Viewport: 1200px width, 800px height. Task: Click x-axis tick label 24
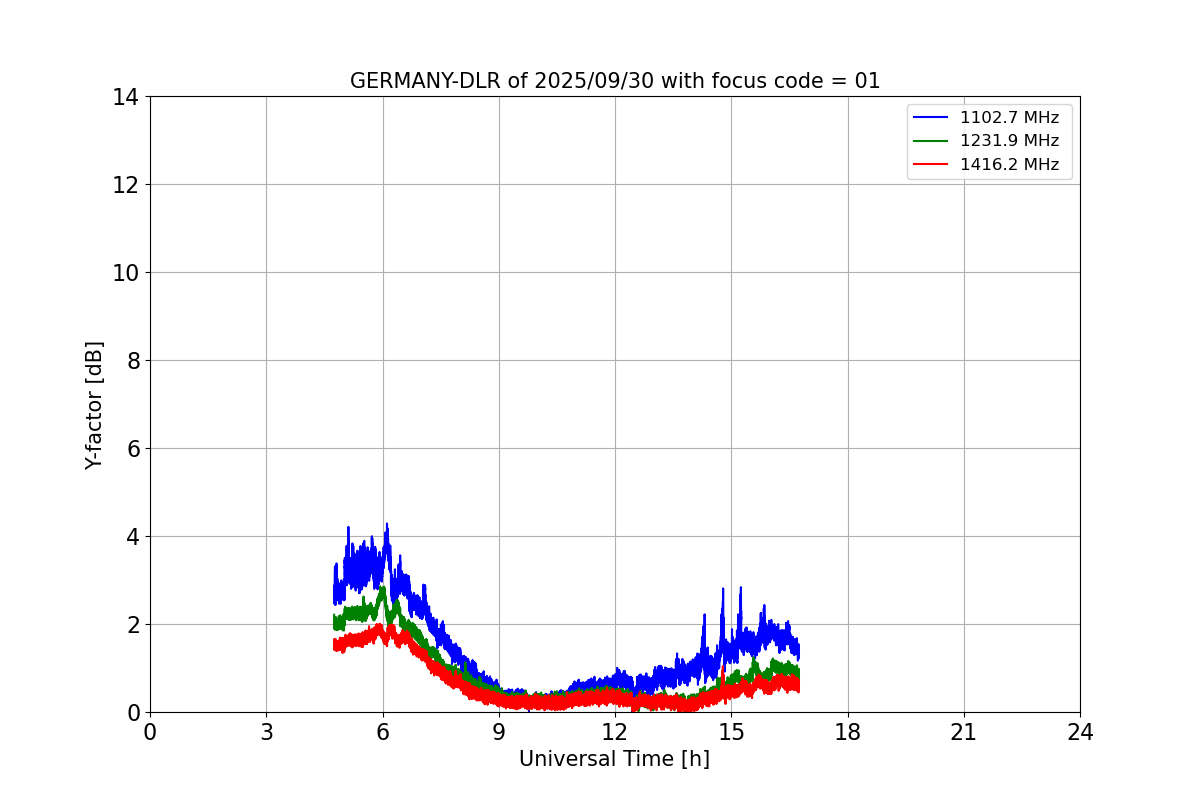click(1080, 733)
